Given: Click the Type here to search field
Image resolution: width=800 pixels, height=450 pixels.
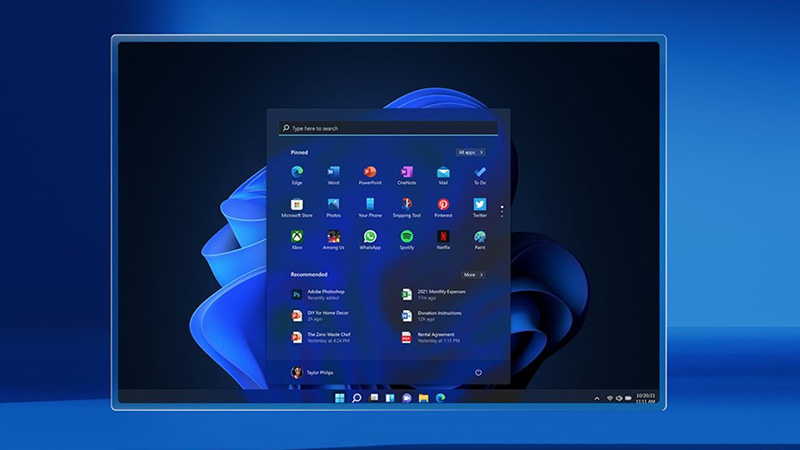Looking at the screenshot, I should pos(388,128).
